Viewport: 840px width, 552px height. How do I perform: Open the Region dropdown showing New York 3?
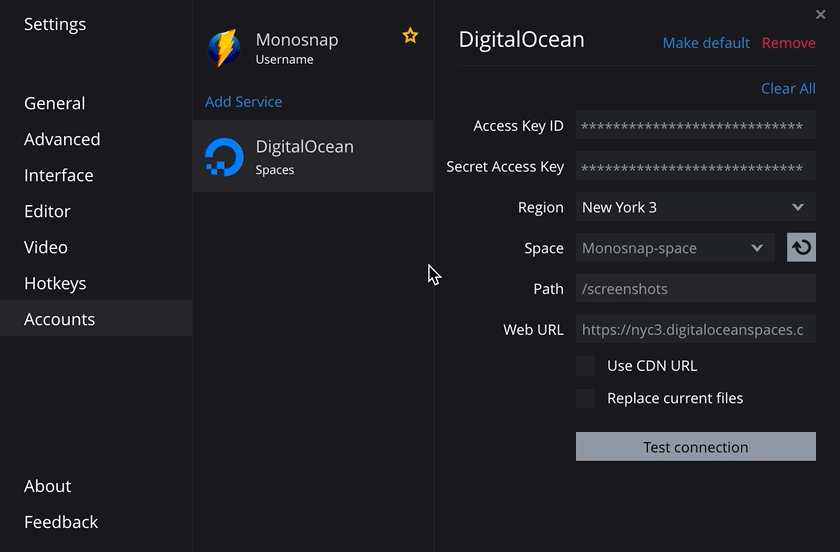[695, 207]
